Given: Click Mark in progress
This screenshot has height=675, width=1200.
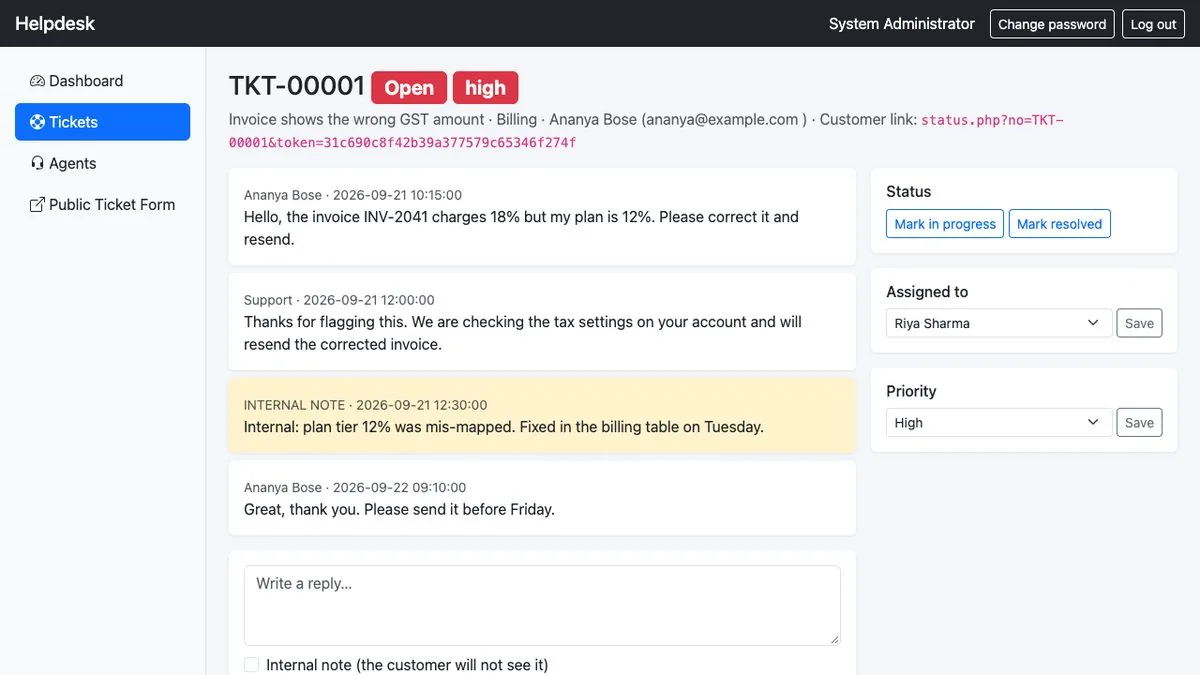Looking at the screenshot, I should point(945,224).
